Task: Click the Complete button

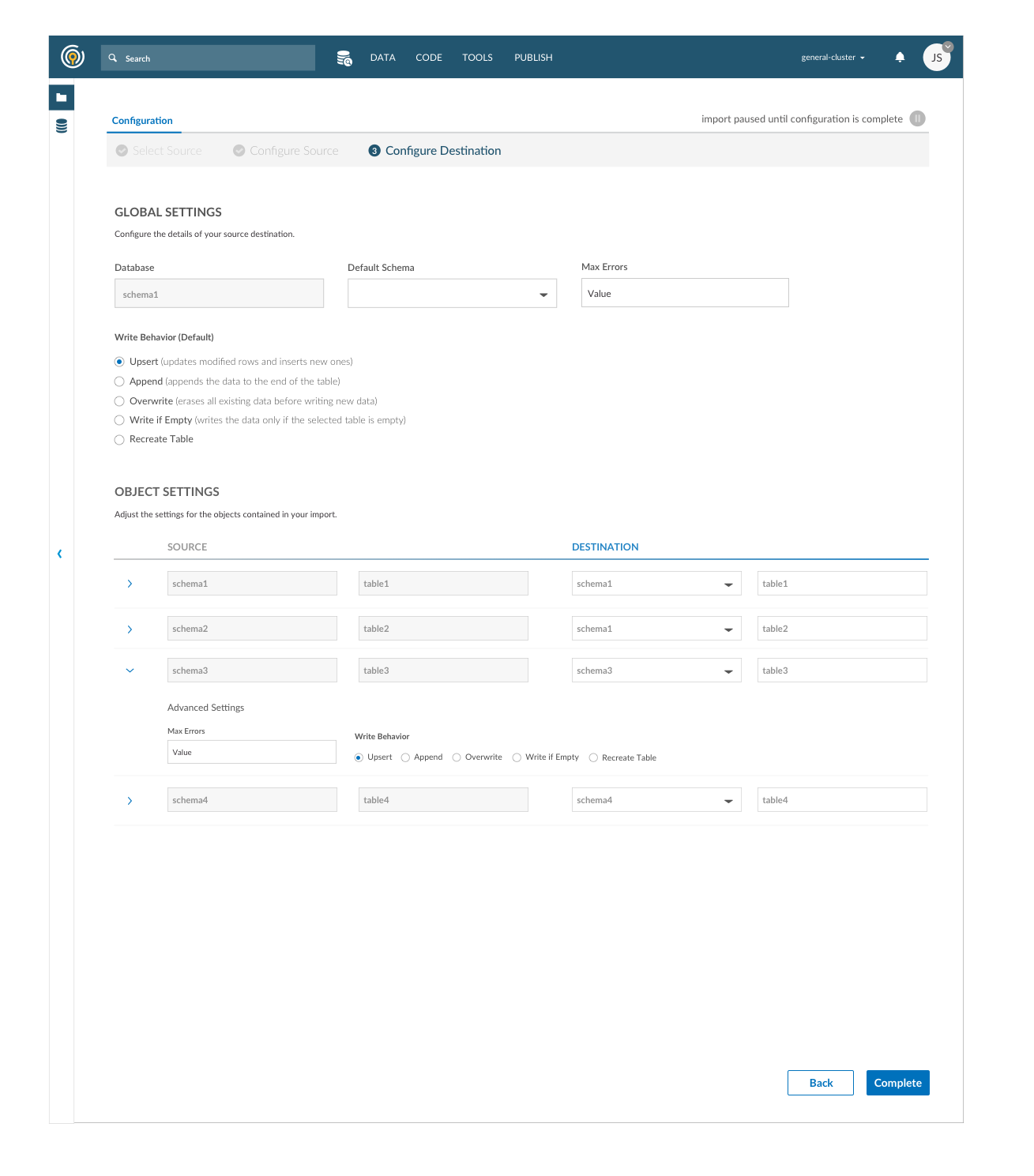Action: pos(897,1083)
